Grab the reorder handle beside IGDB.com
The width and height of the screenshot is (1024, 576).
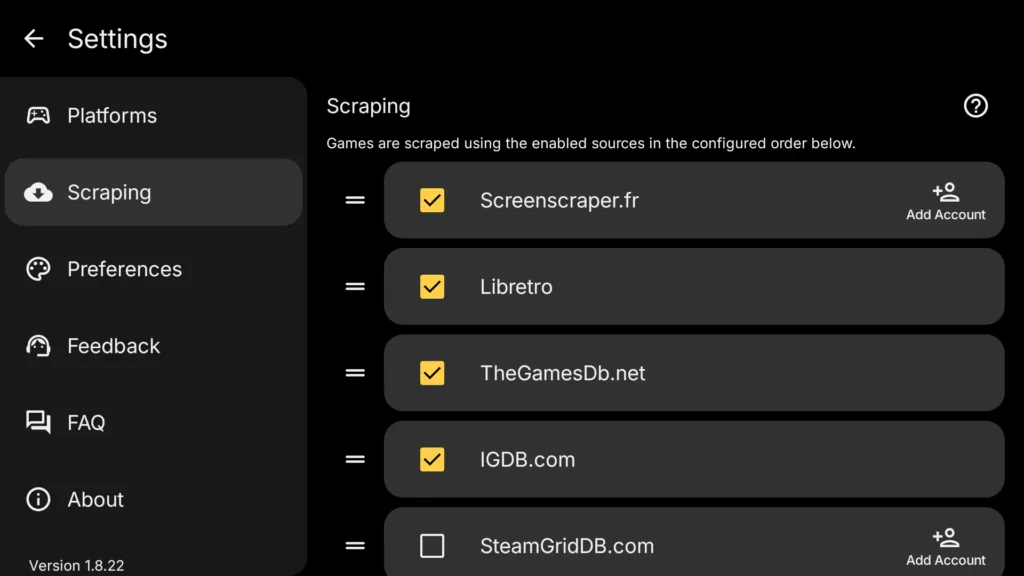(355, 459)
